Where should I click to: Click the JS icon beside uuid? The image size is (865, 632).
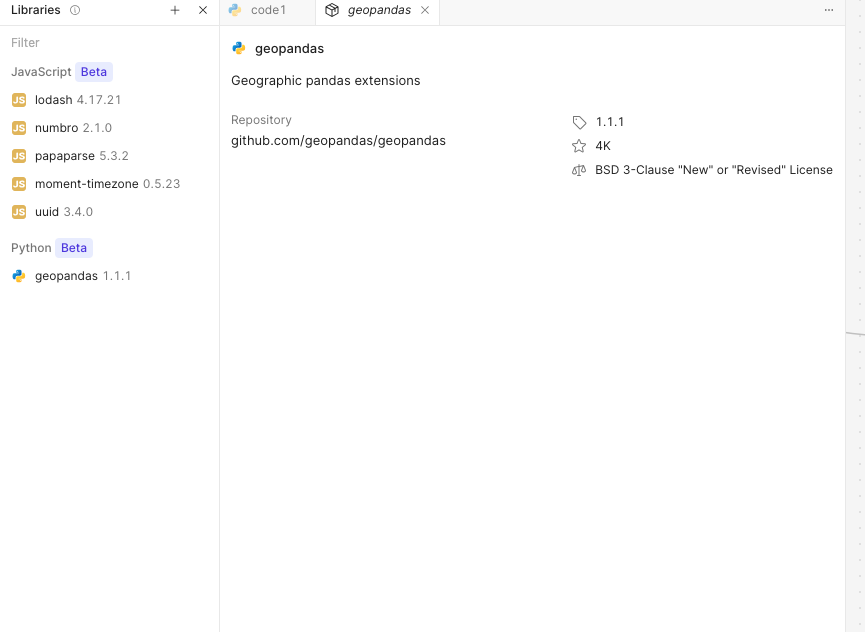click(19, 212)
